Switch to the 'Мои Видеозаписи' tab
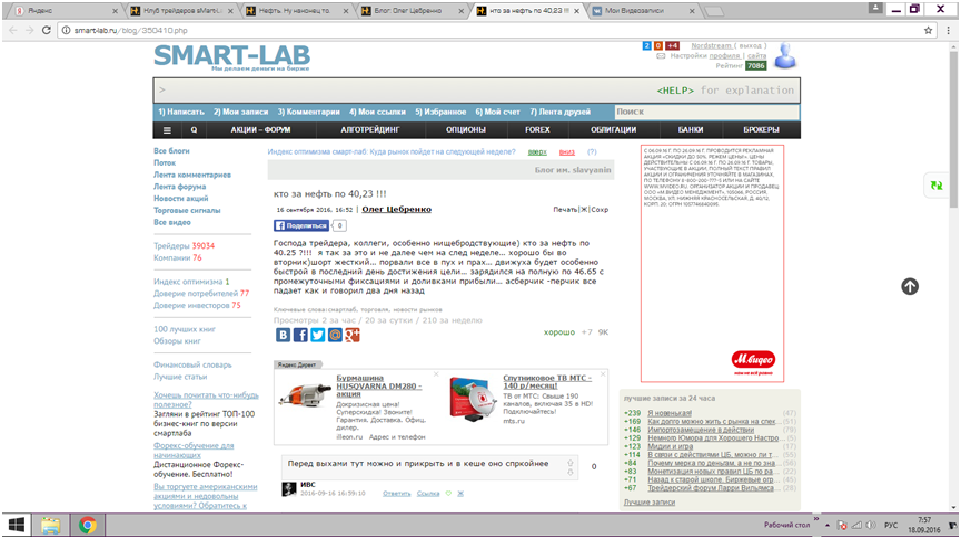Image resolution: width=960 pixels, height=540 pixels. (x=643, y=10)
